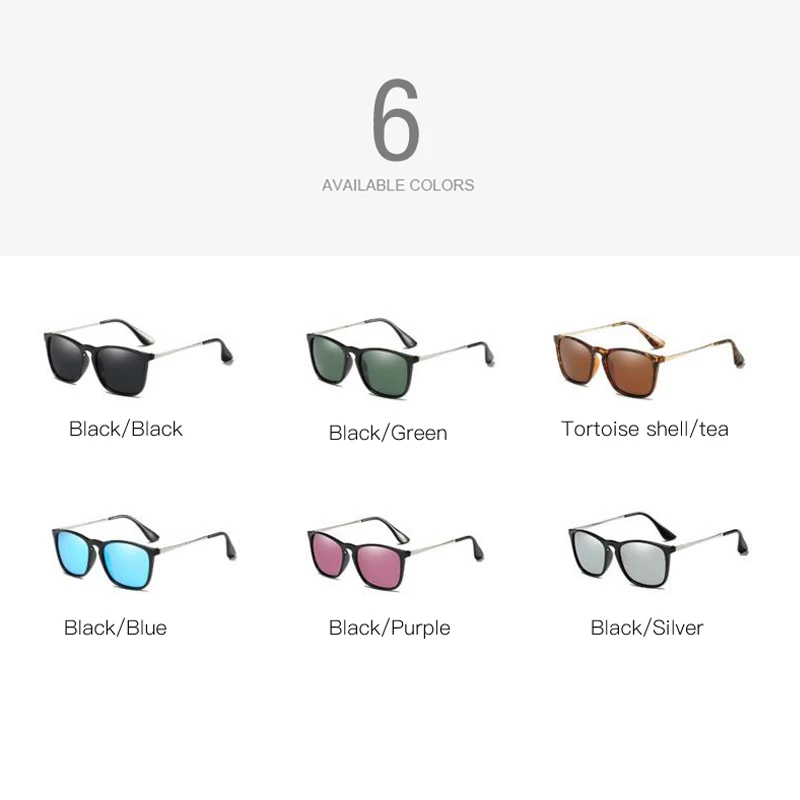Click the Black/Green label text
The image size is (800, 800).
pyautogui.click(x=388, y=433)
